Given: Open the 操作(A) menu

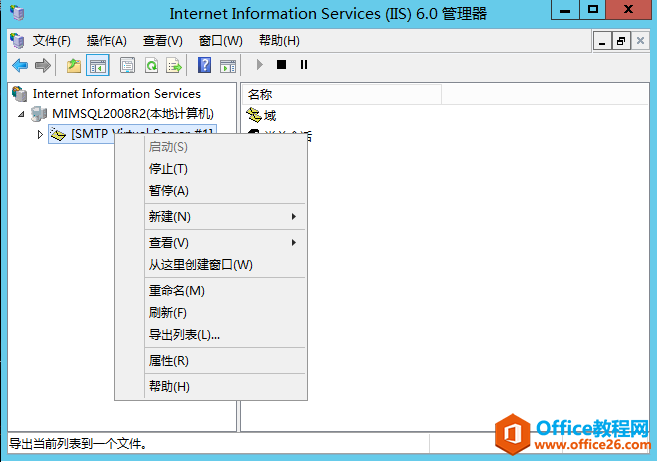Looking at the screenshot, I should click(x=107, y=41).
